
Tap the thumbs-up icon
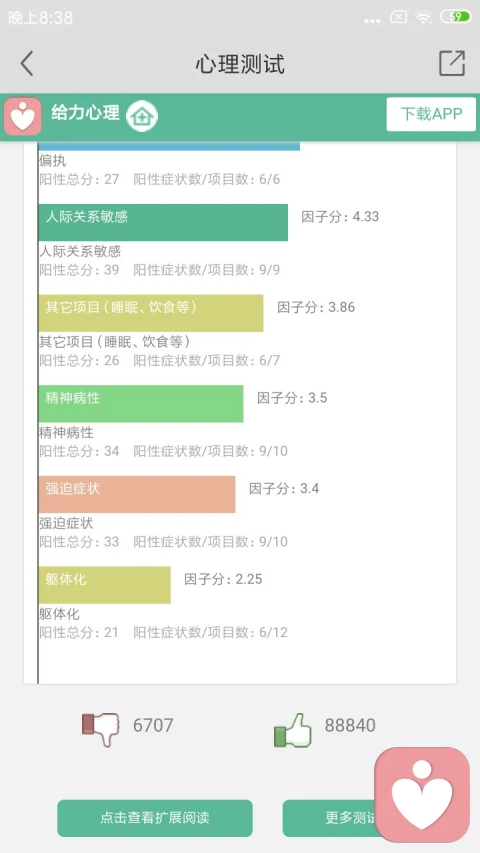click(x=293, y=730)
